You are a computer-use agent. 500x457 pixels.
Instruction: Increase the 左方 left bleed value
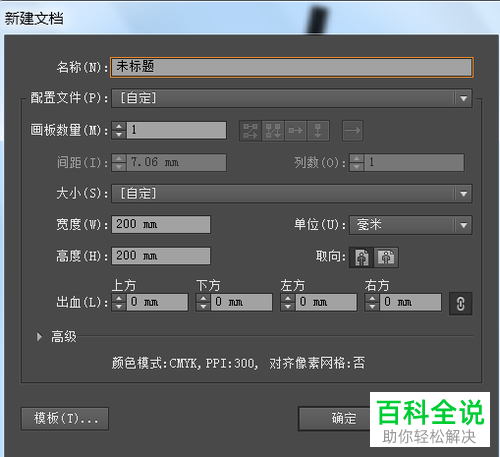pyautogui.click(x=288, y=298)
